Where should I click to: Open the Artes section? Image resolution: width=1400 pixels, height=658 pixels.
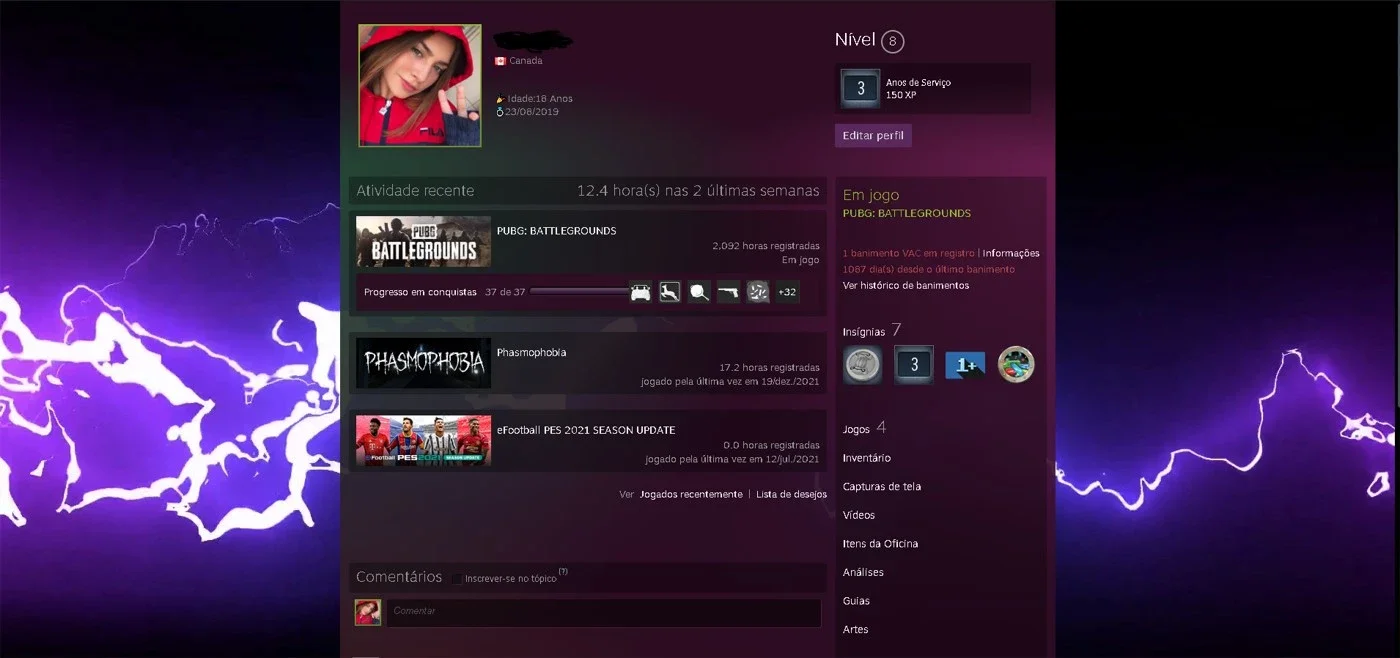855,629
